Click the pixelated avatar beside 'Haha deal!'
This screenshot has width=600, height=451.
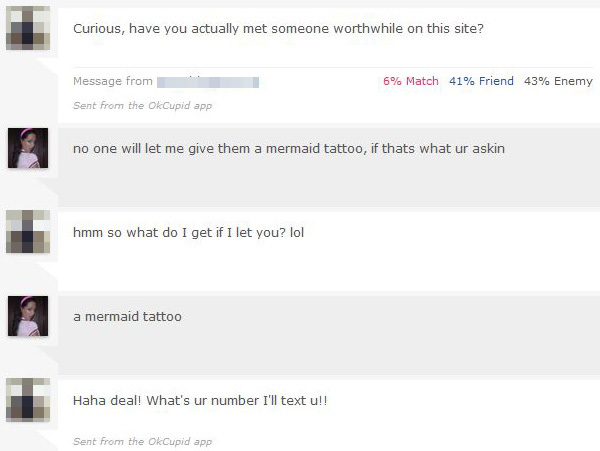(27, 400)
